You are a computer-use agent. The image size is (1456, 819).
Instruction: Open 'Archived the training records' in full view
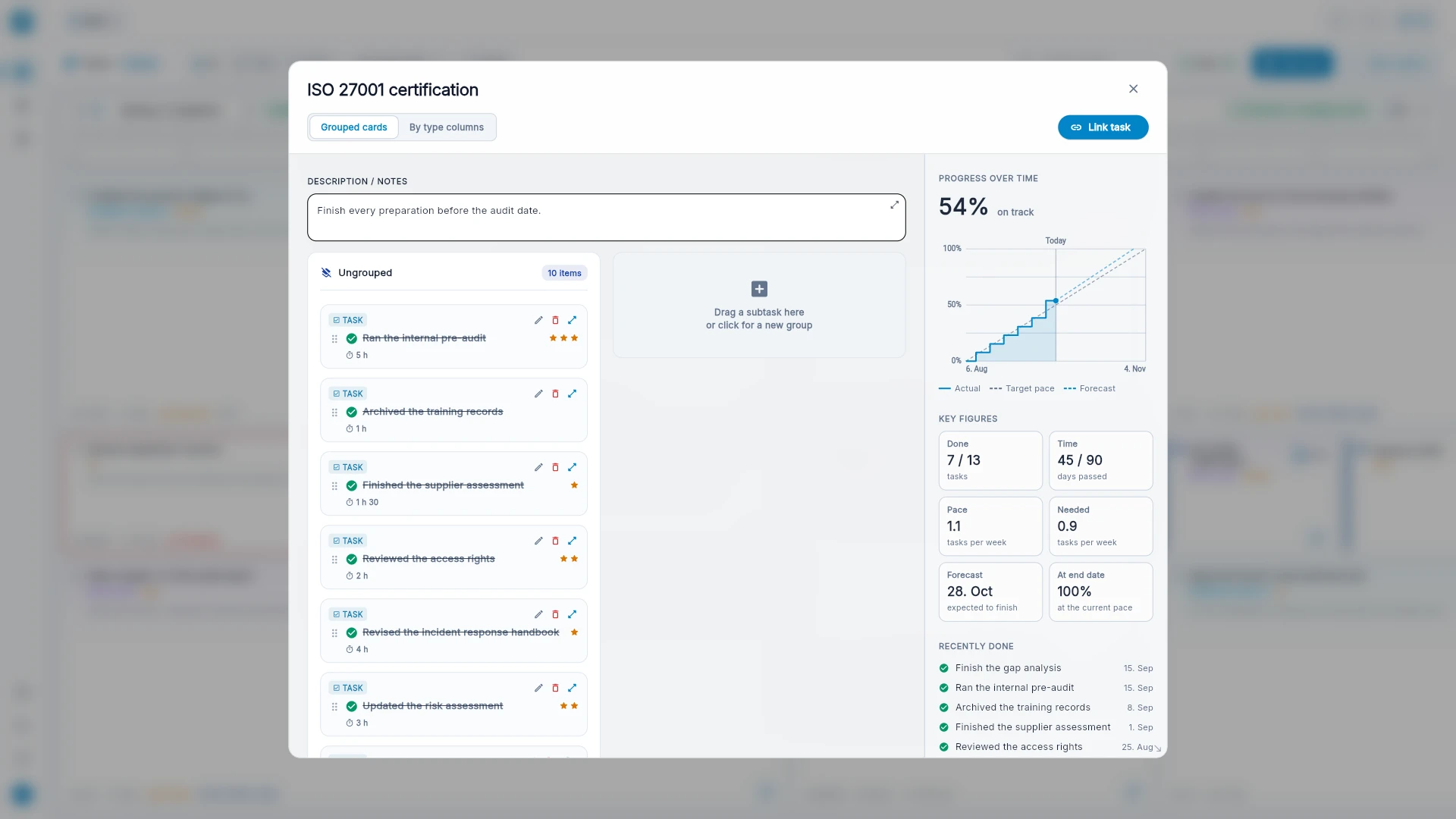(x=573, y=394)
